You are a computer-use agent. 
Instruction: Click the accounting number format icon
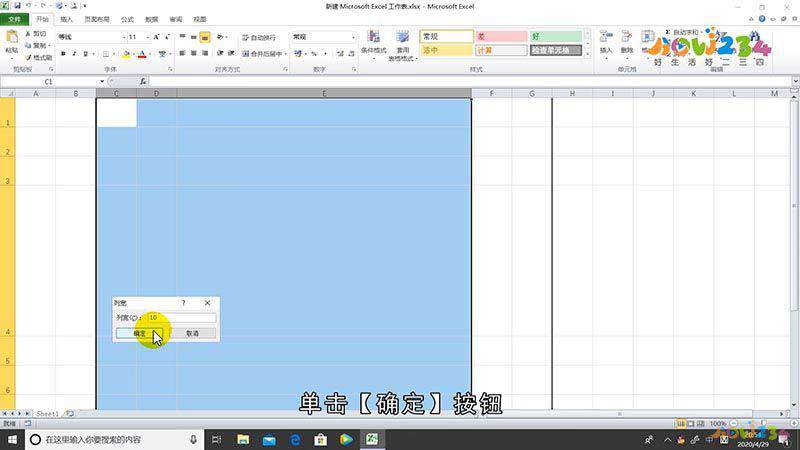click(x=298, y=54)
